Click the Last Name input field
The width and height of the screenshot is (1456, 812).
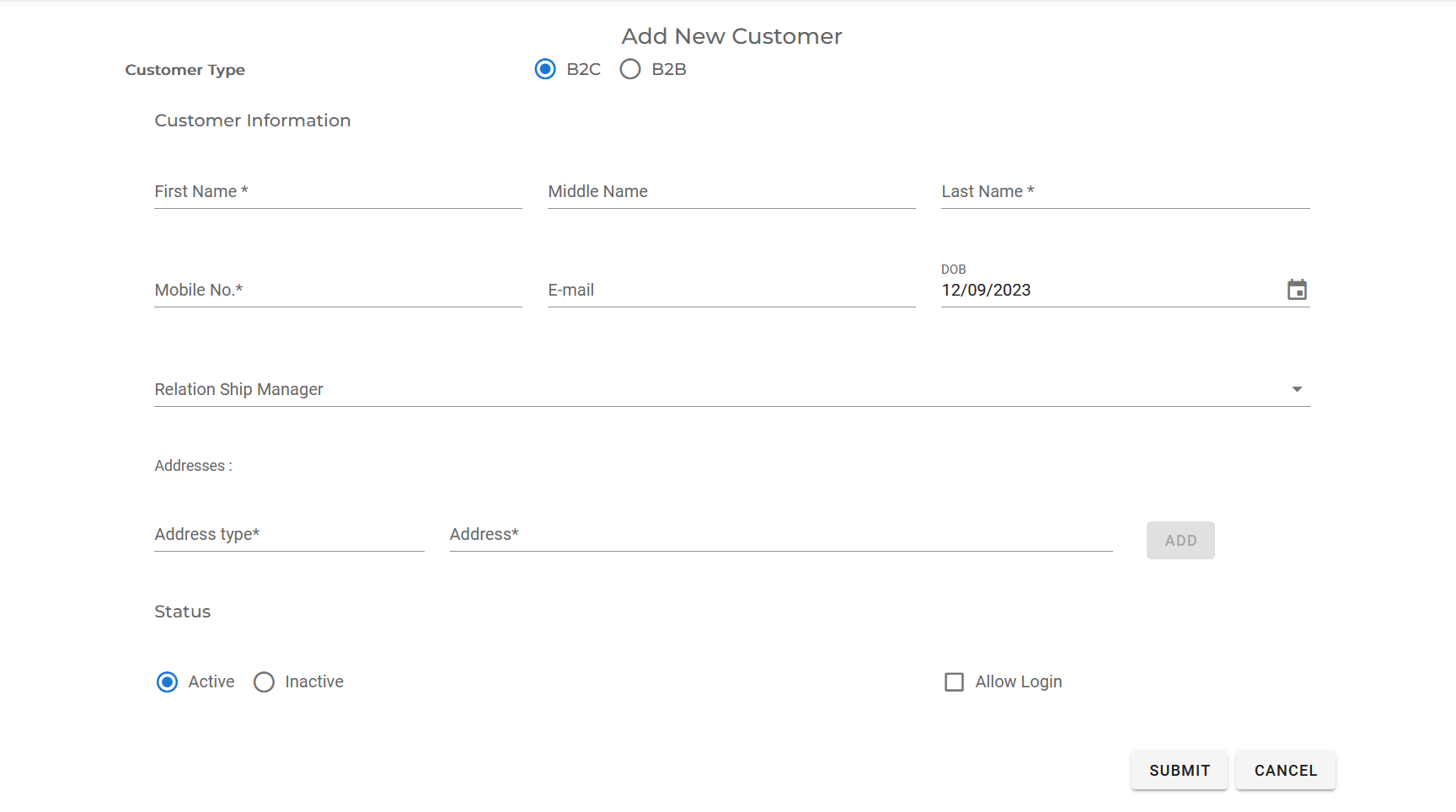1124,191
